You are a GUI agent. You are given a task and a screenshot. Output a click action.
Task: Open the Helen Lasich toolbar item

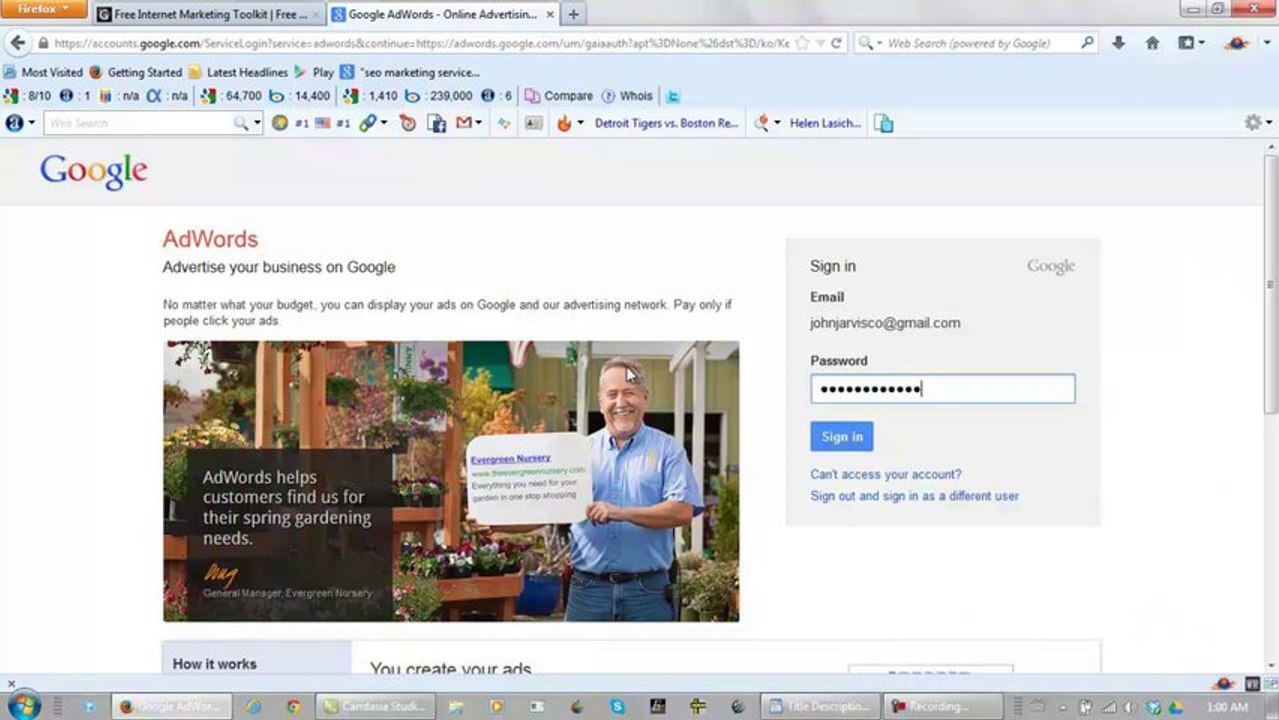pos(825,123)
